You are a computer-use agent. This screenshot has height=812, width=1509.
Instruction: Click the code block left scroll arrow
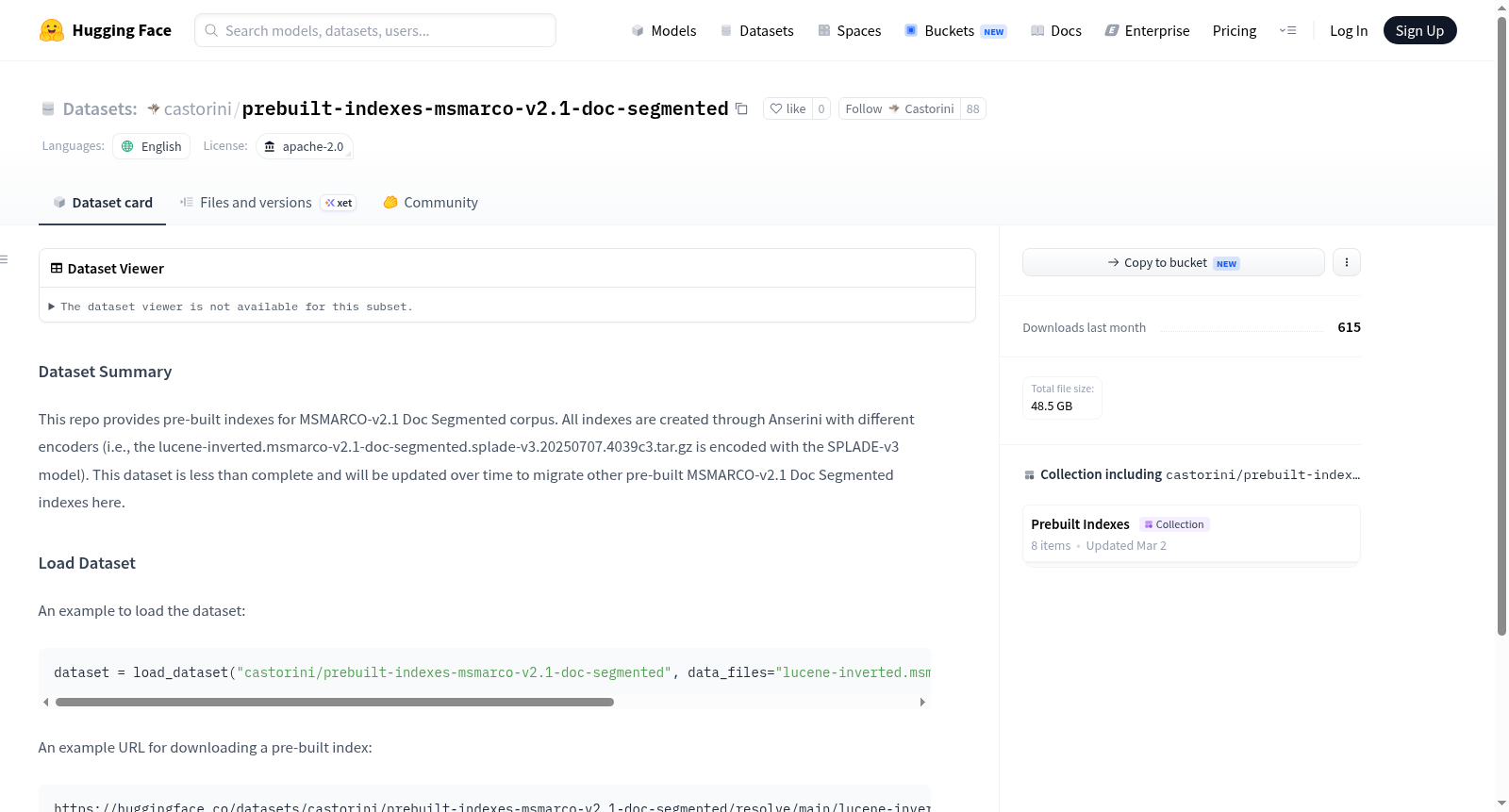[x=45, y=702]
